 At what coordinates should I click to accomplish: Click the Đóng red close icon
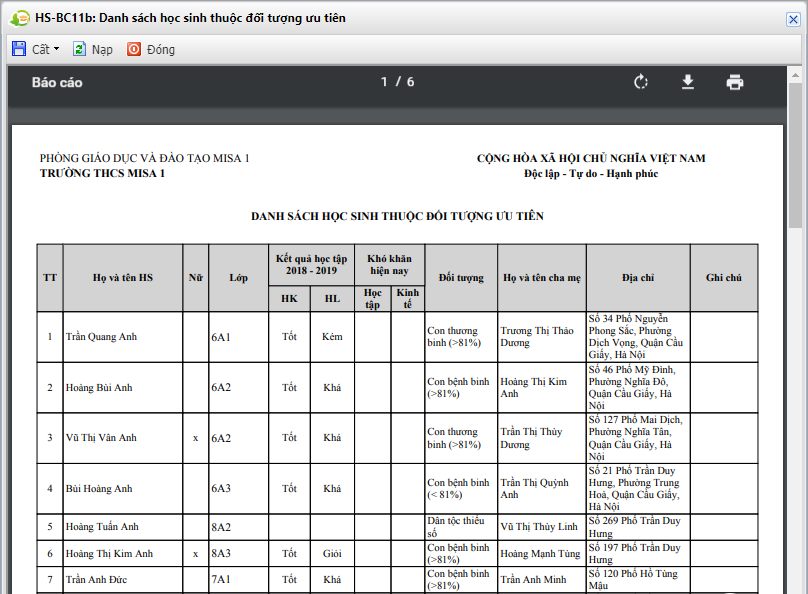134,49
